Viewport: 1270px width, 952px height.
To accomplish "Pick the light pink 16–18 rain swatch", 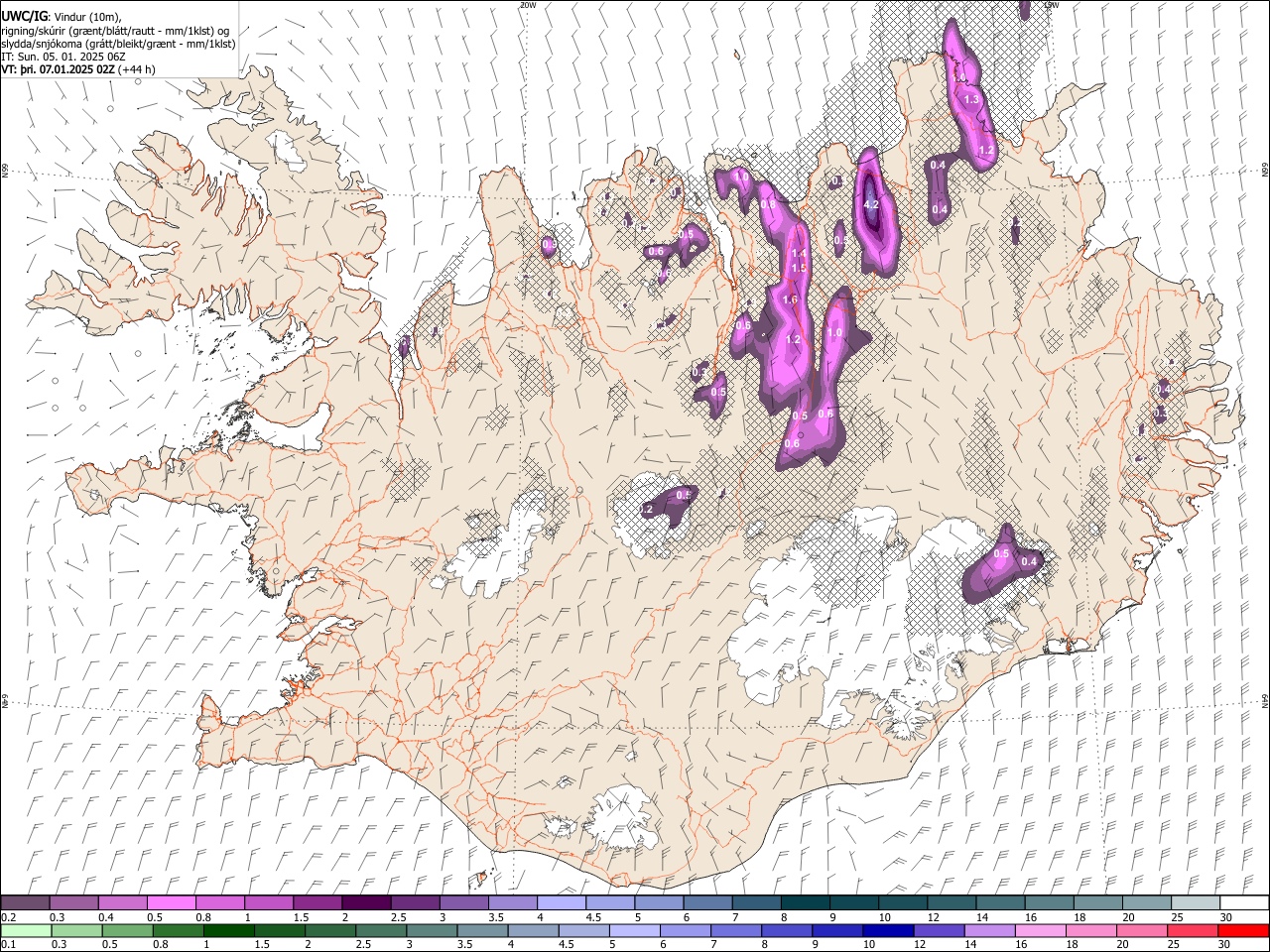I will tap(1040, 930).
